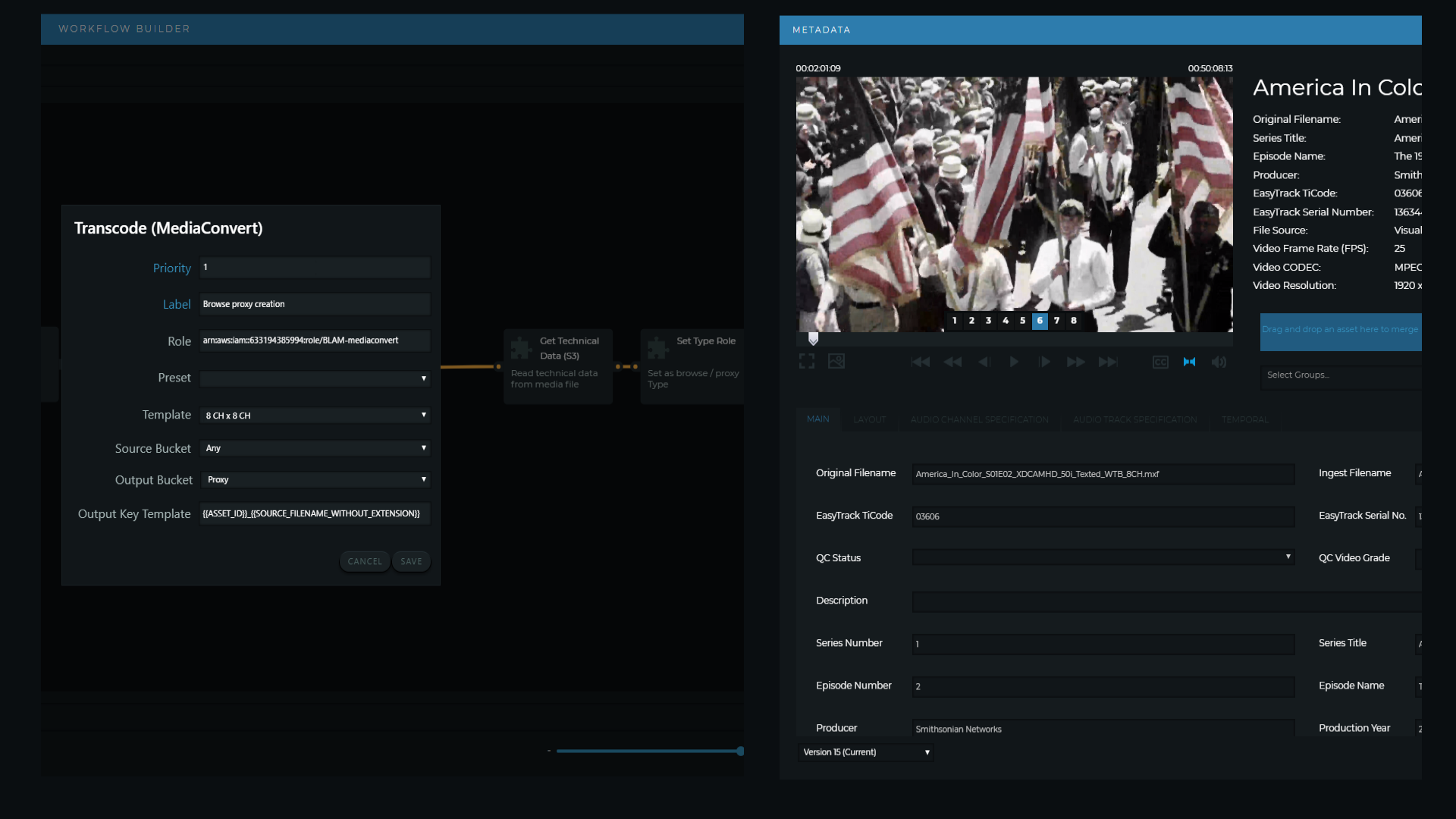
Task: Mute the player volume icon
Action: point(1219,362)
